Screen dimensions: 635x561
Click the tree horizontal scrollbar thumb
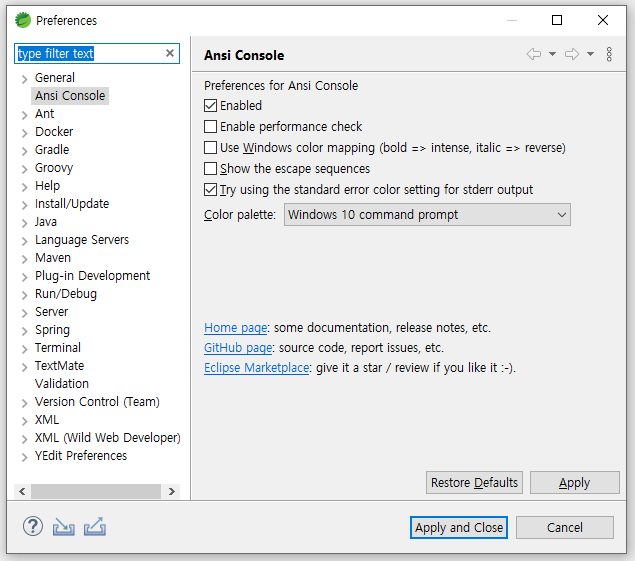[96, 491]
